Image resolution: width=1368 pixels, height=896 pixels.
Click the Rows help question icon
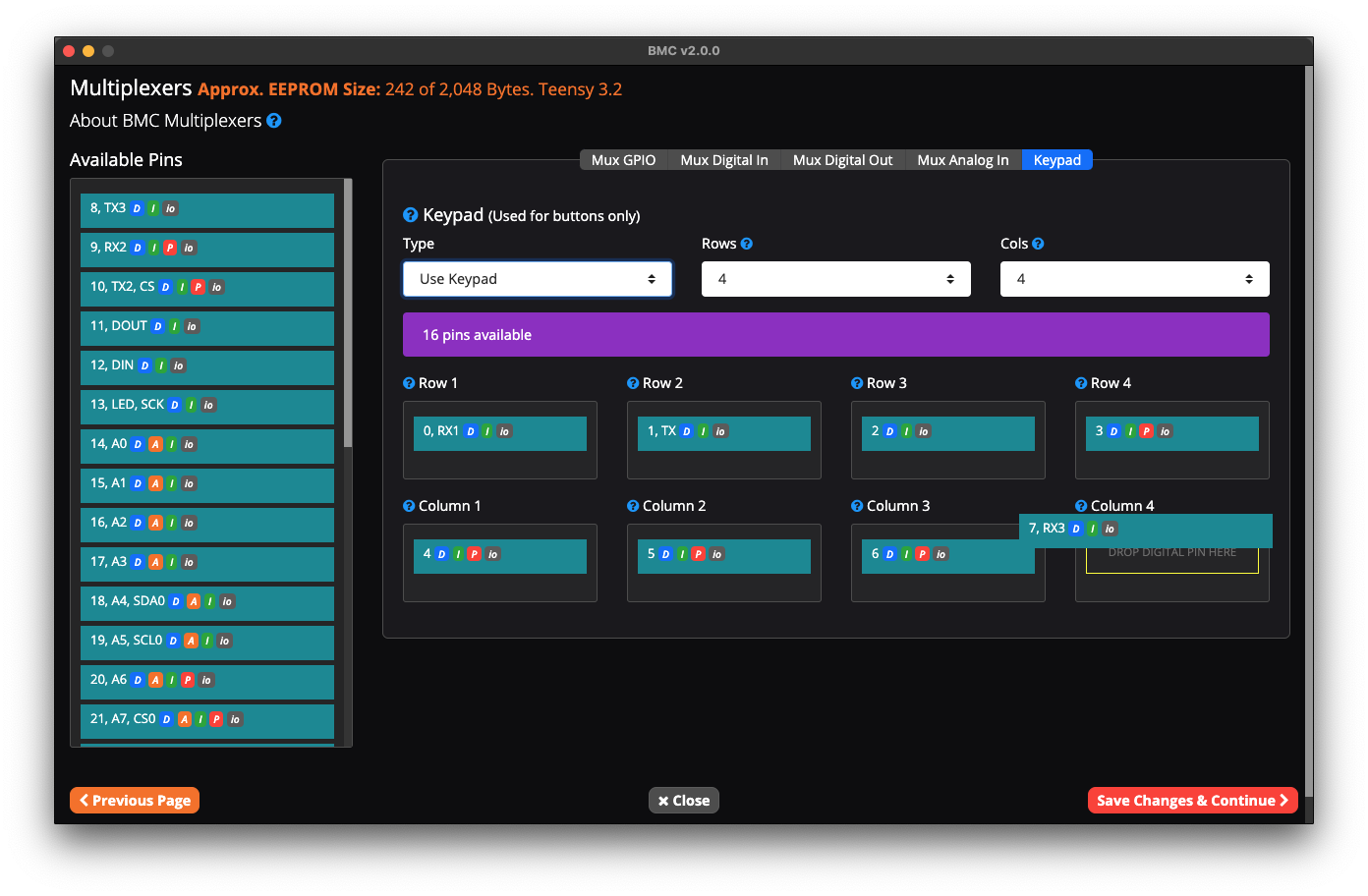coord(747,244)
